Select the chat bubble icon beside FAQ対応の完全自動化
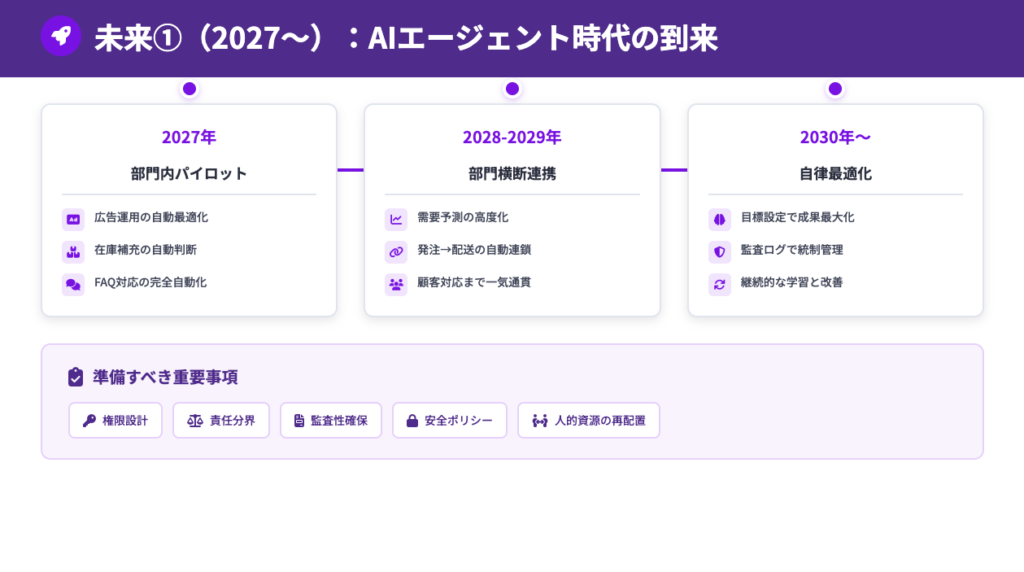 73,284
